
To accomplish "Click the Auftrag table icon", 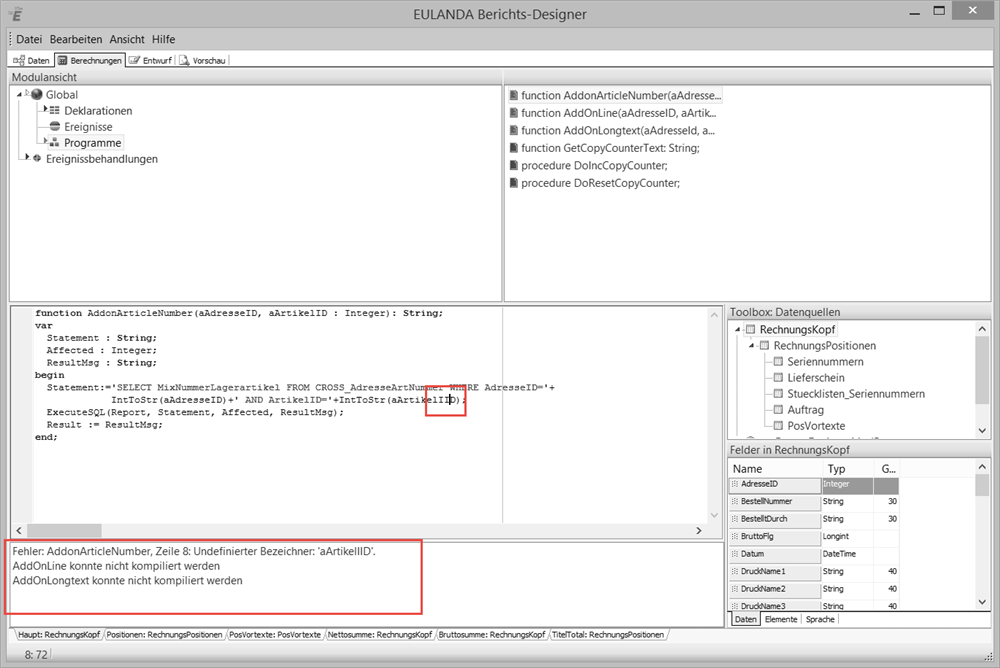I will (x=778, y=409).
